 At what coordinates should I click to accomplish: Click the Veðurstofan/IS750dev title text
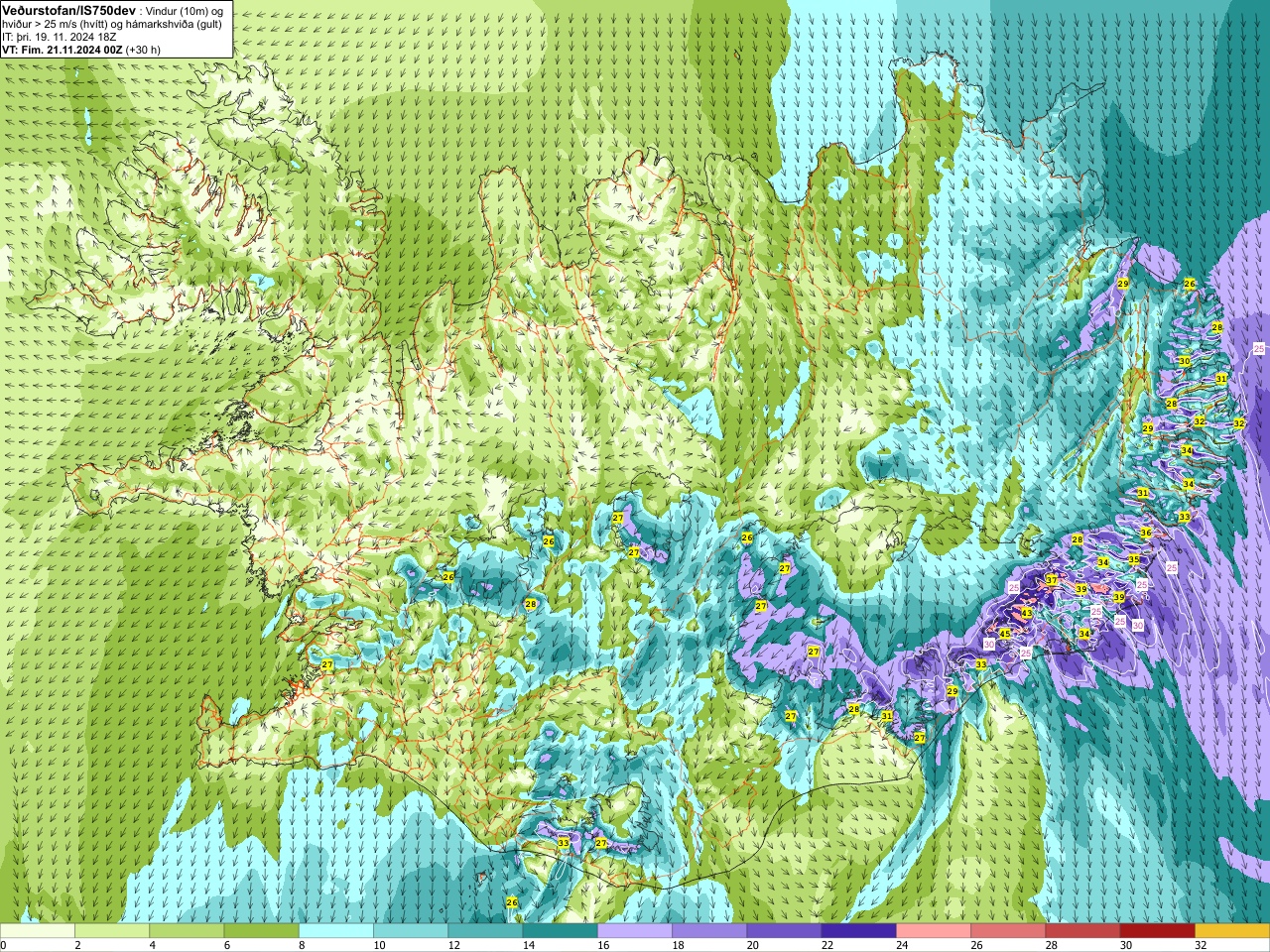coord(68,9)
